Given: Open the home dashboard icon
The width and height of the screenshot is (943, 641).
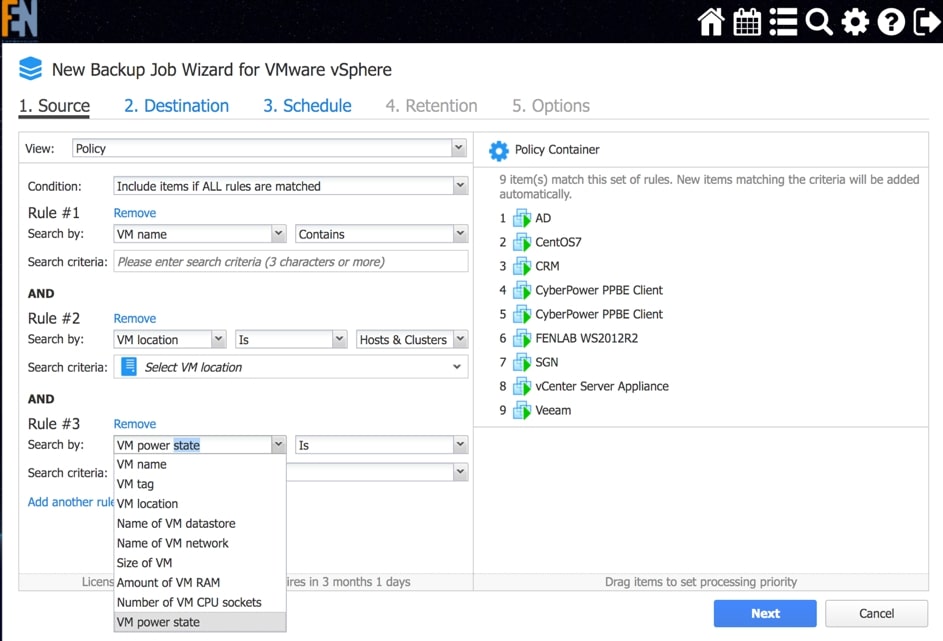Looking at the screenshot, I should tap(711, 21).
